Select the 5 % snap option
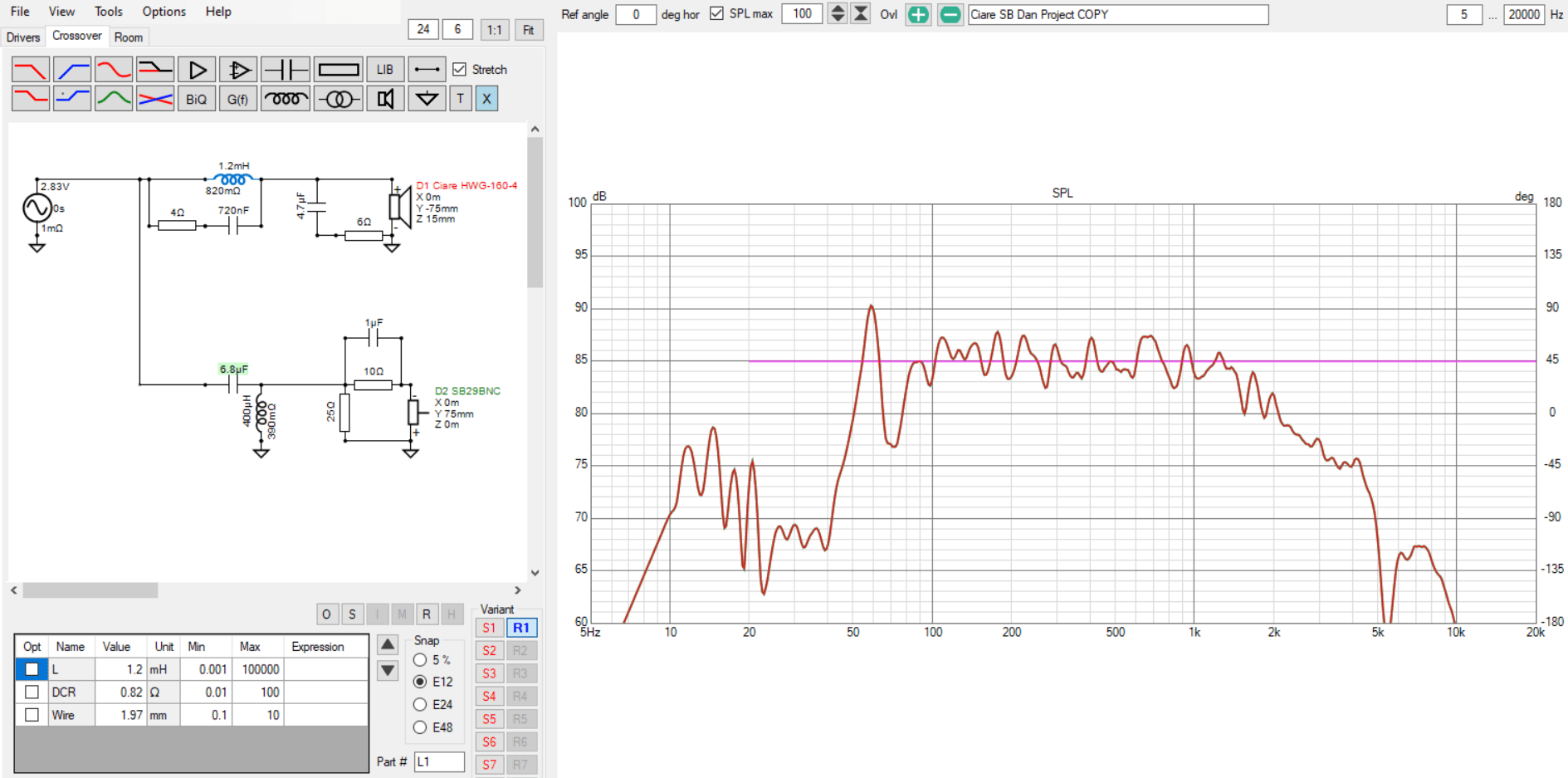Image resolution: width=1568 pixels, height=778 pixels. pos(420,659)
